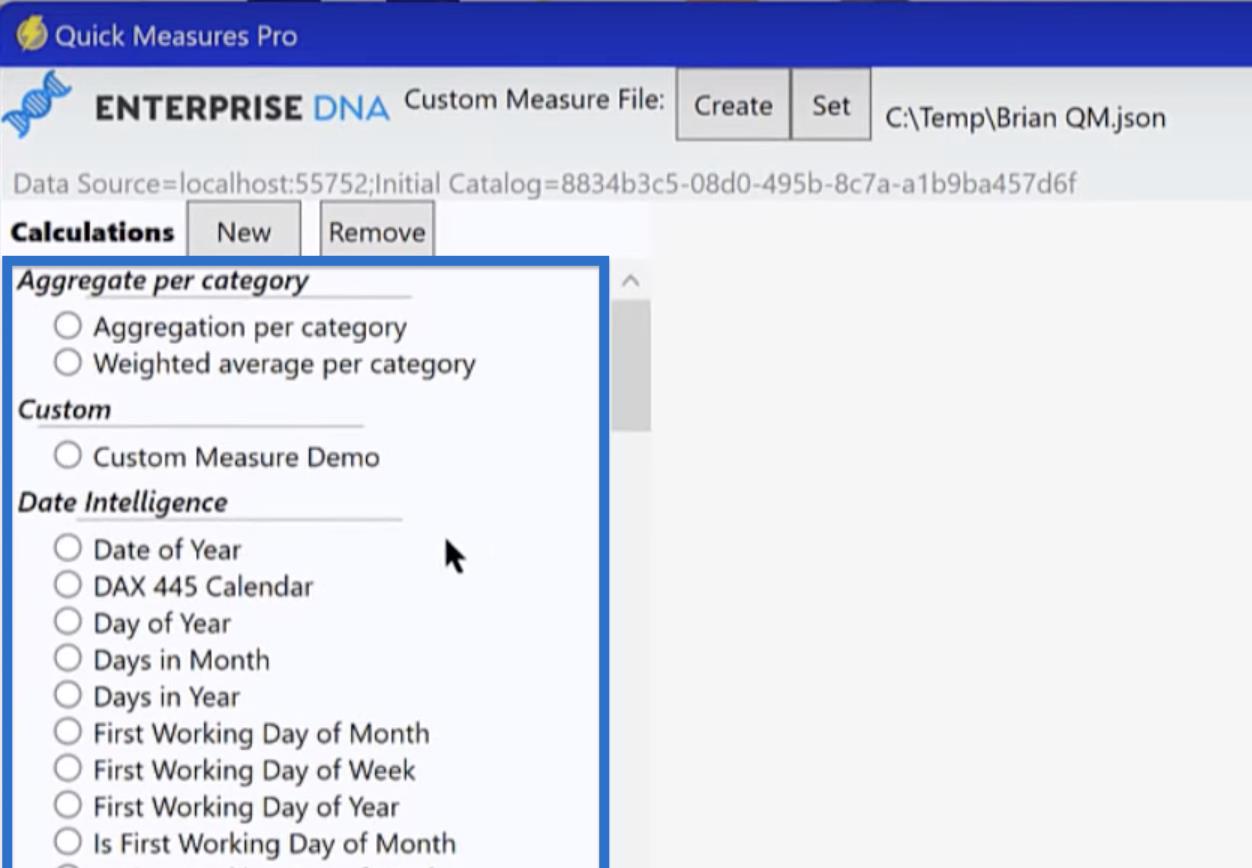Click the Date Intelligence group heading
The image size is (1252, 868).
(x=123, y=502)
